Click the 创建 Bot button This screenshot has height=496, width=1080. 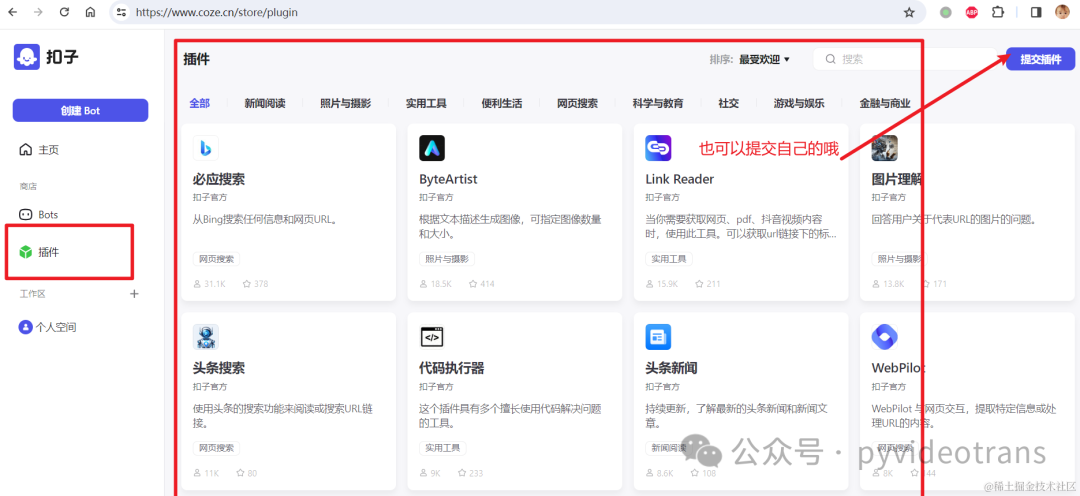[80, 110]
